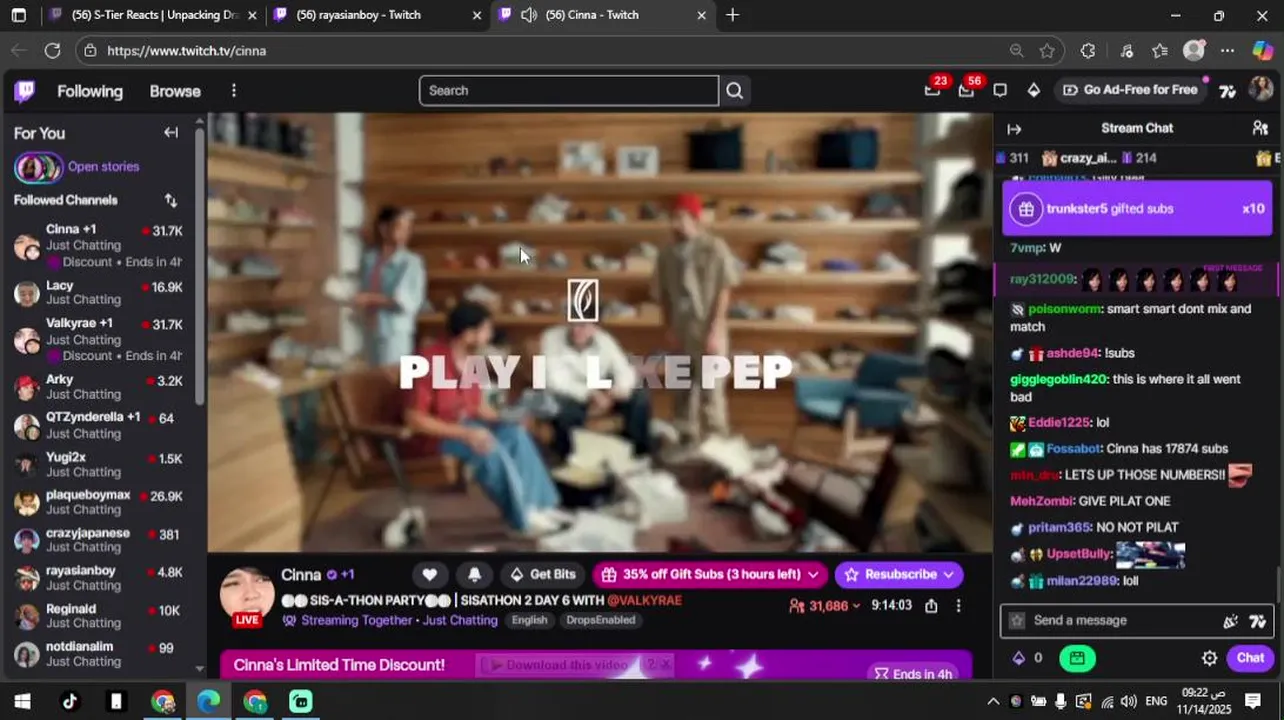Viewport: 1284px width, 720px height.
Task: Open stories link in sidebar
Action: (103, 167)
